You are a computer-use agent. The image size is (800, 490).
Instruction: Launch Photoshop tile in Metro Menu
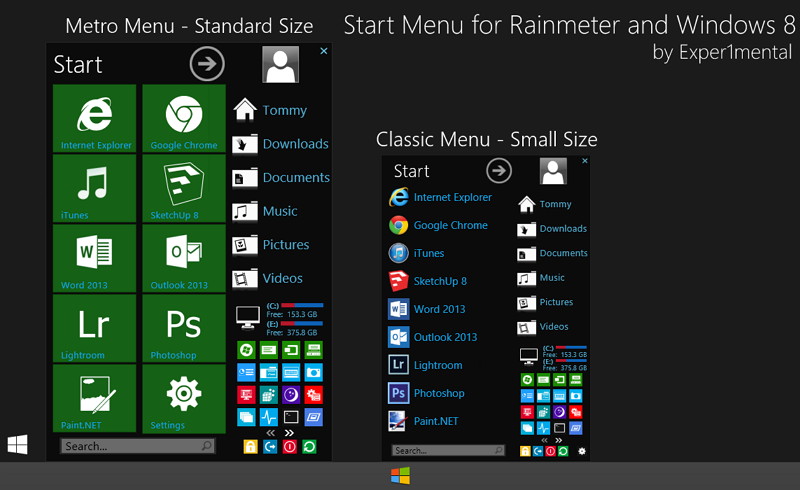[184, 328]
